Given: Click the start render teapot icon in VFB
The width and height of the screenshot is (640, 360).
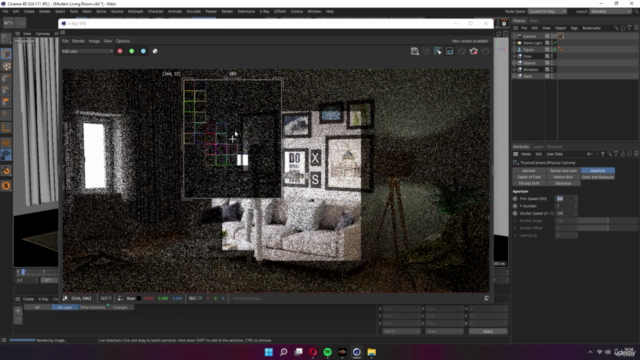Looking at the screenshot, I should 485,51.
